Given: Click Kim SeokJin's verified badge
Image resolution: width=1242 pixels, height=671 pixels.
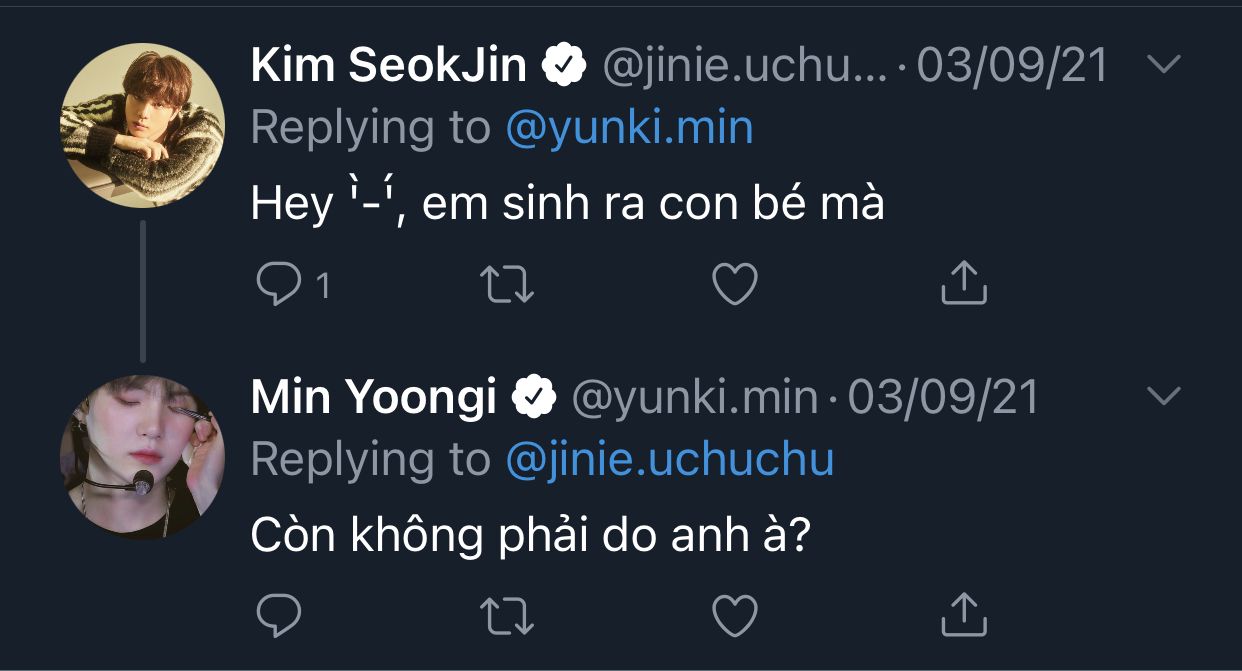Looking at the screenshot, I should pyautogui.click(x=564, y=67).
